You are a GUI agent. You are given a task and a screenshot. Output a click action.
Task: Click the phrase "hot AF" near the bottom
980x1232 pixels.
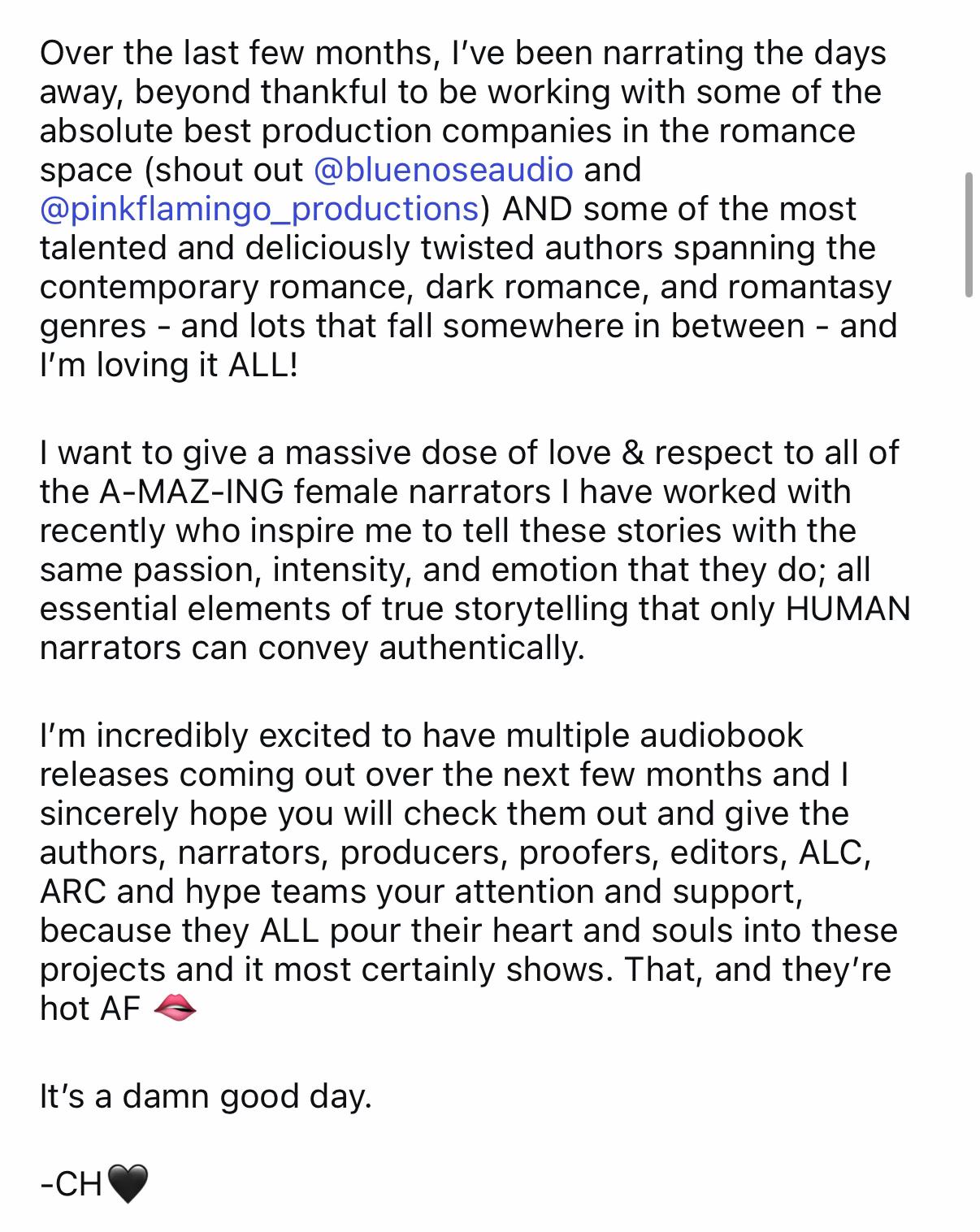click(x=90, y=1009)
